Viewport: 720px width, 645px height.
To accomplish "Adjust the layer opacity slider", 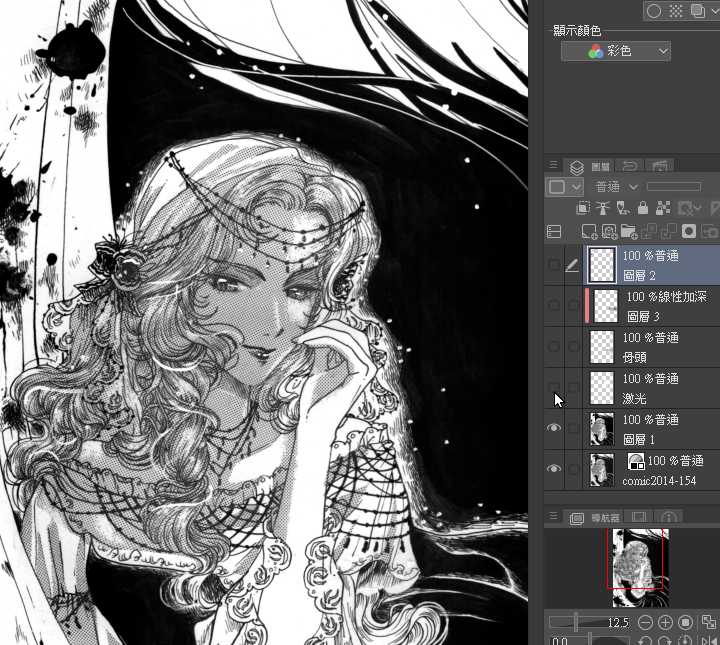I will [x=674, y=186].
